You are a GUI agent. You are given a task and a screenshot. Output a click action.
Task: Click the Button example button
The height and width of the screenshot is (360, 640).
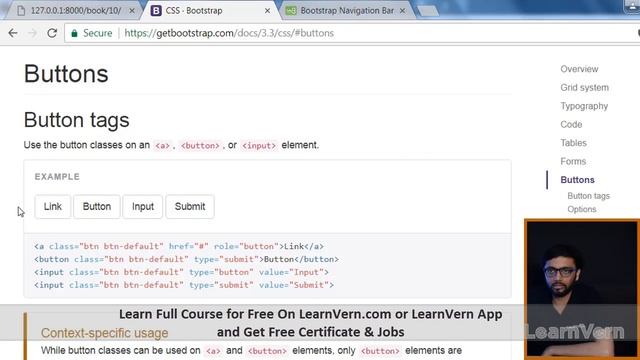(97, 207)
